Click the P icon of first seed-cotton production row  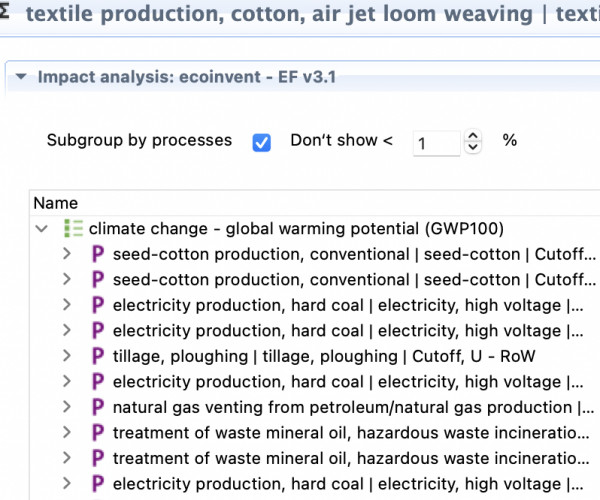tap(98, 254)
